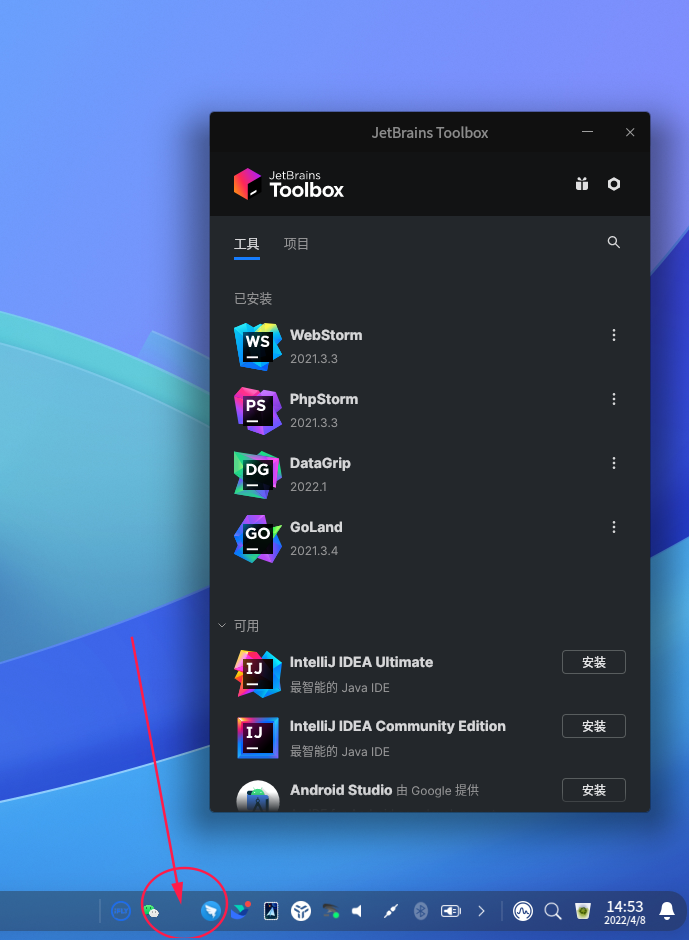This screenshot has width=689, height=940.
Task: Click the DataGrip version 2022.1
Action: point(308,486)
